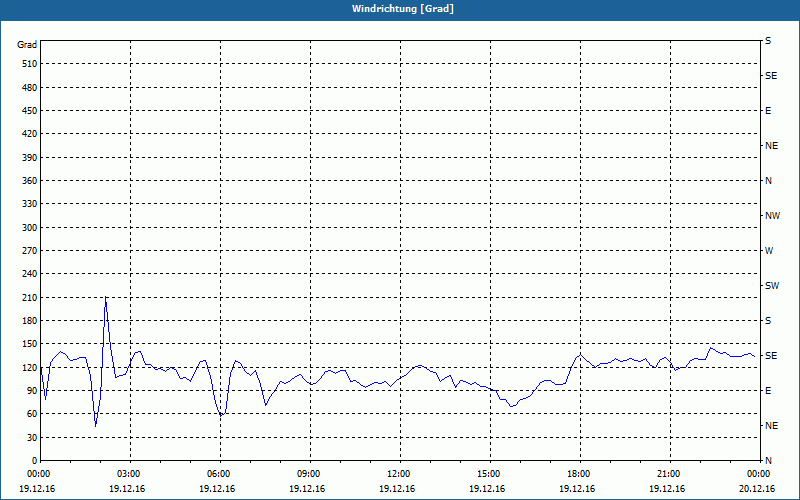Pick the '330' degree axis label
This screenshot has width=800, height=500.
pyautogui.click(x=30, y=204)
